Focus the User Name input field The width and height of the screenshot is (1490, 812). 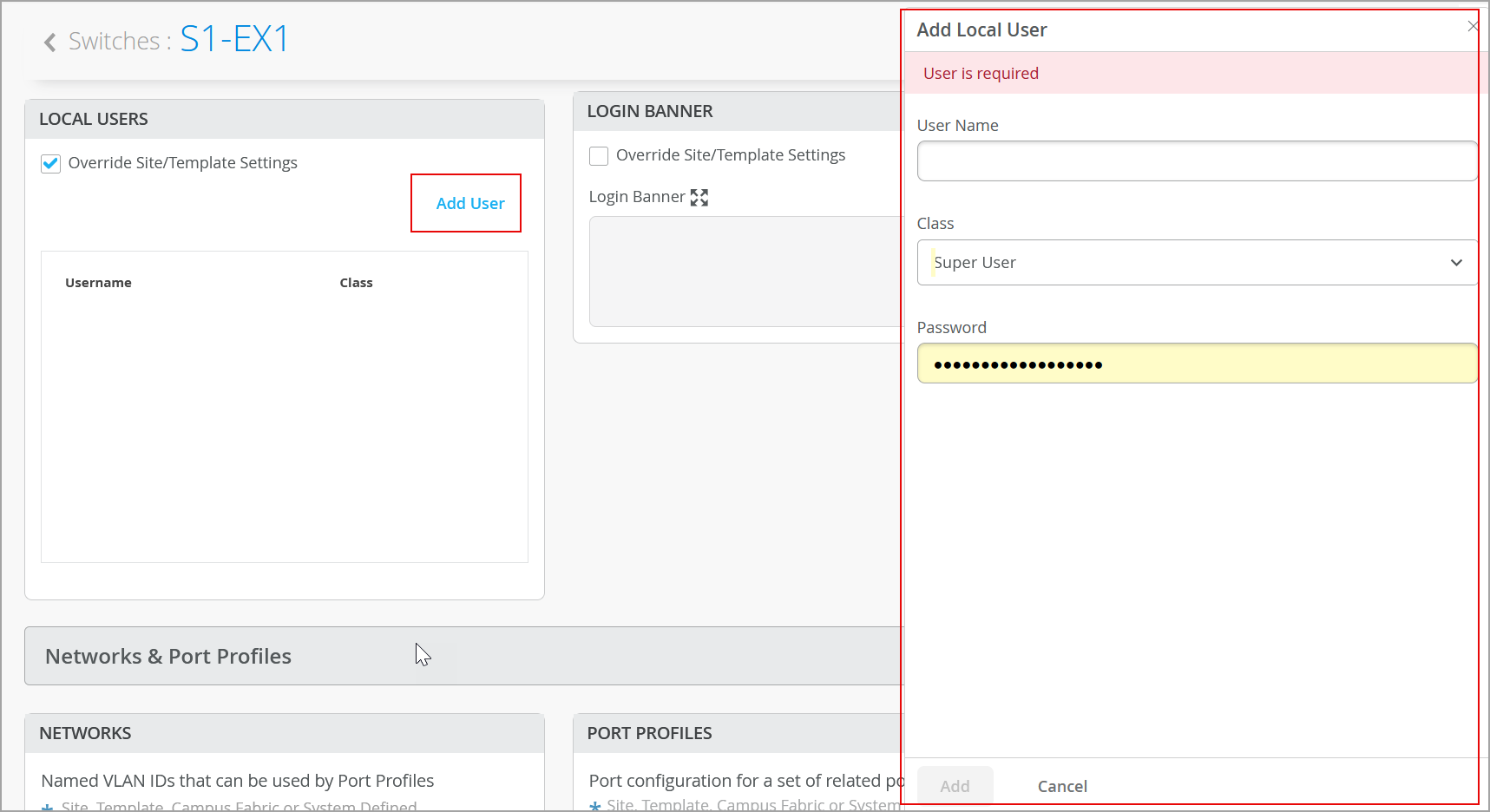tap(1196, 161)
